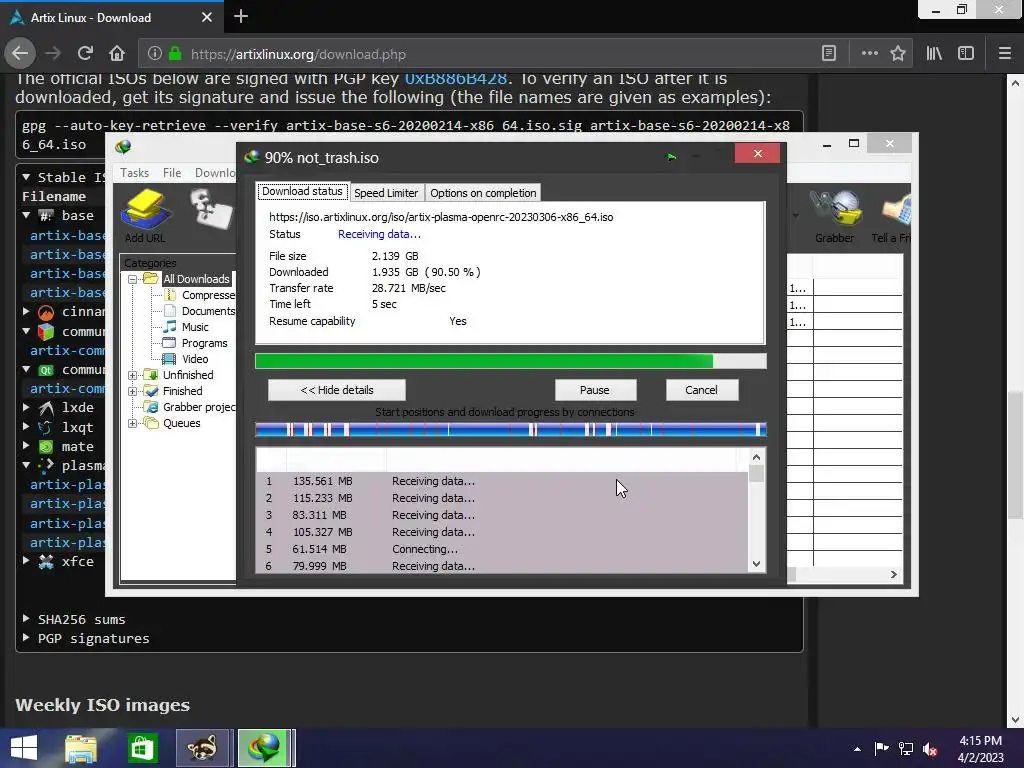Viewport: 1024px width, 768px height.
Task: Click the green padlock security icon
Action: 175,54
